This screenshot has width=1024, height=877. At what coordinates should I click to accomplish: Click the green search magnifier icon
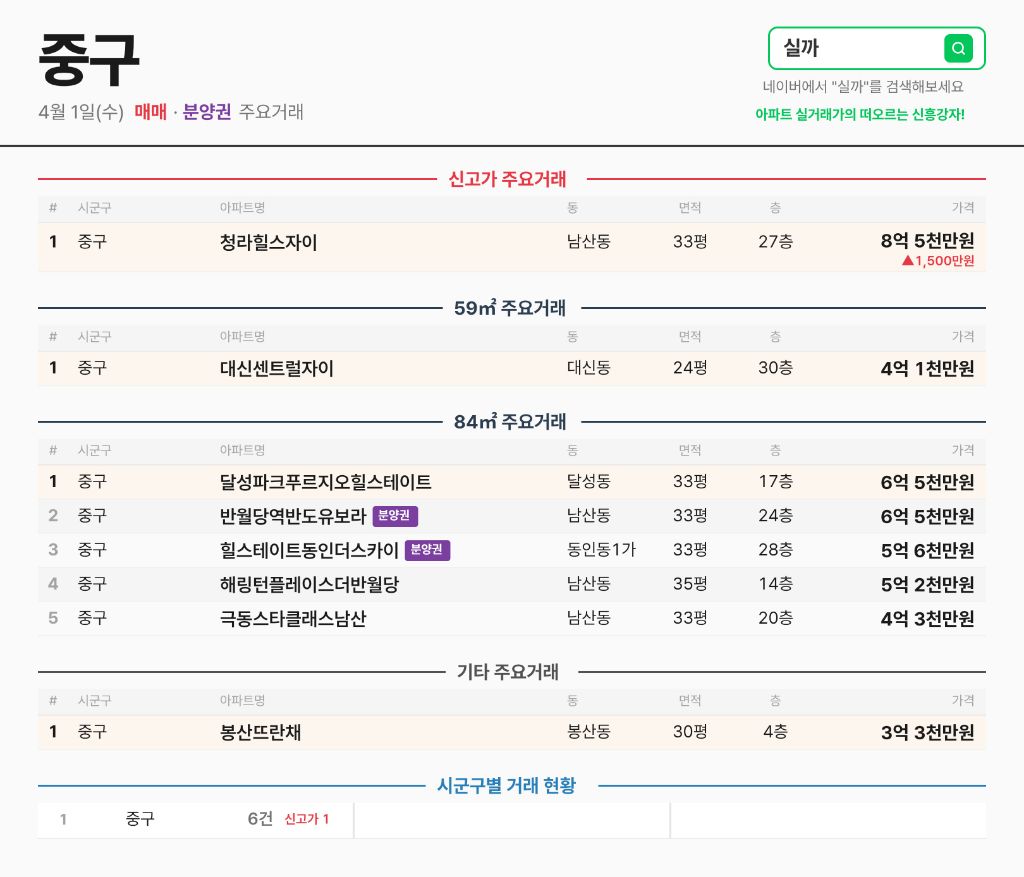point(958,48)
